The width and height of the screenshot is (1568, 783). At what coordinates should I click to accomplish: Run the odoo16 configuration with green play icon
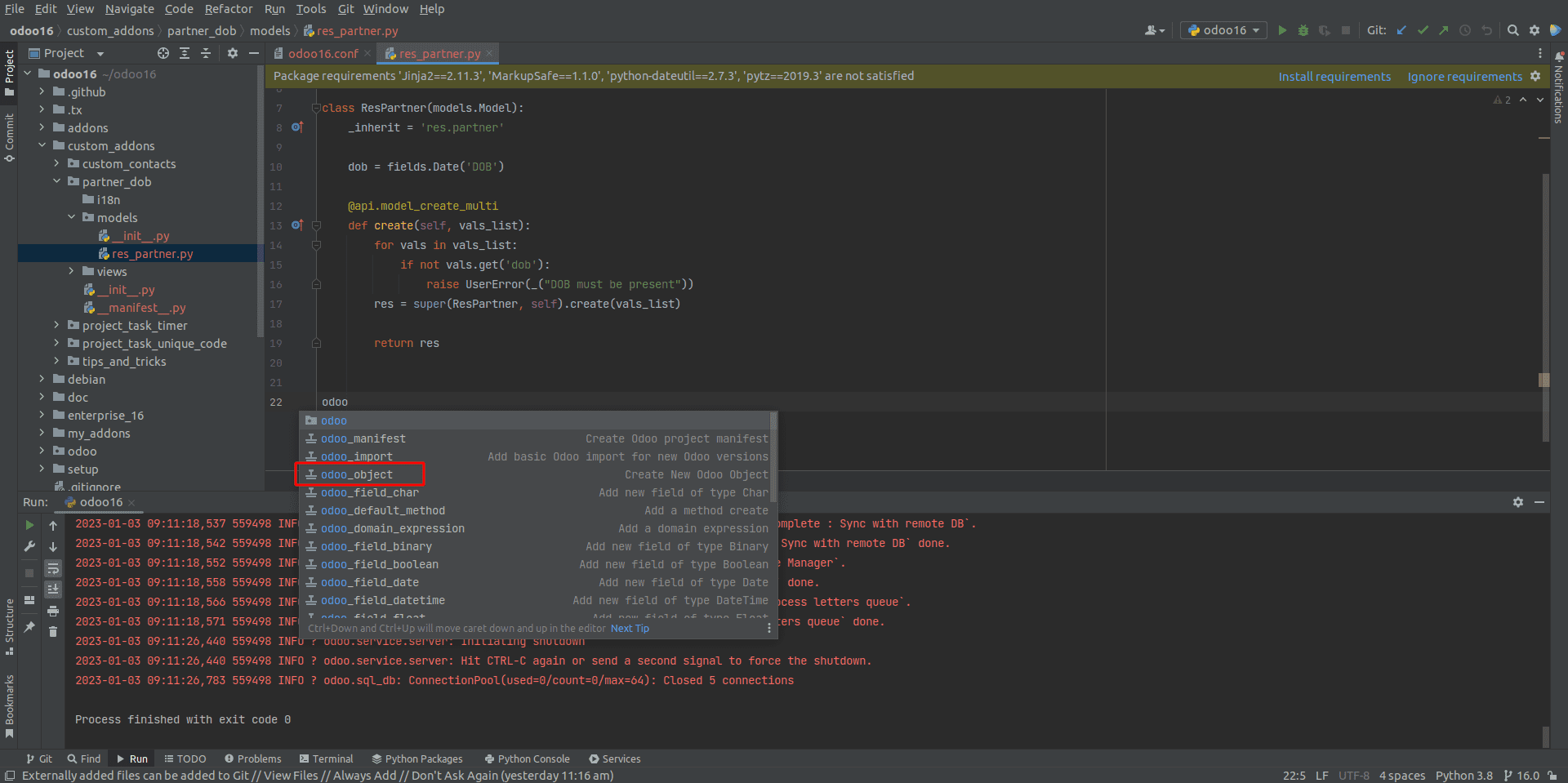[1282, 30]
